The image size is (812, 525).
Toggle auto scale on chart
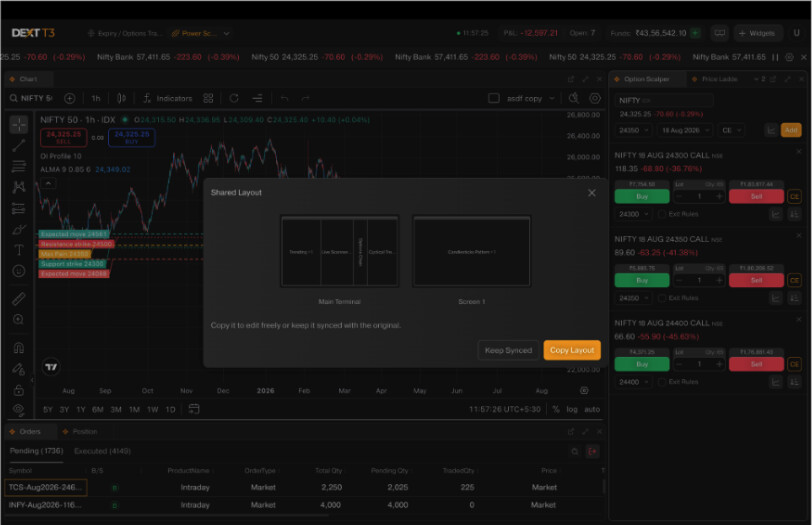(x=592, y=410)
